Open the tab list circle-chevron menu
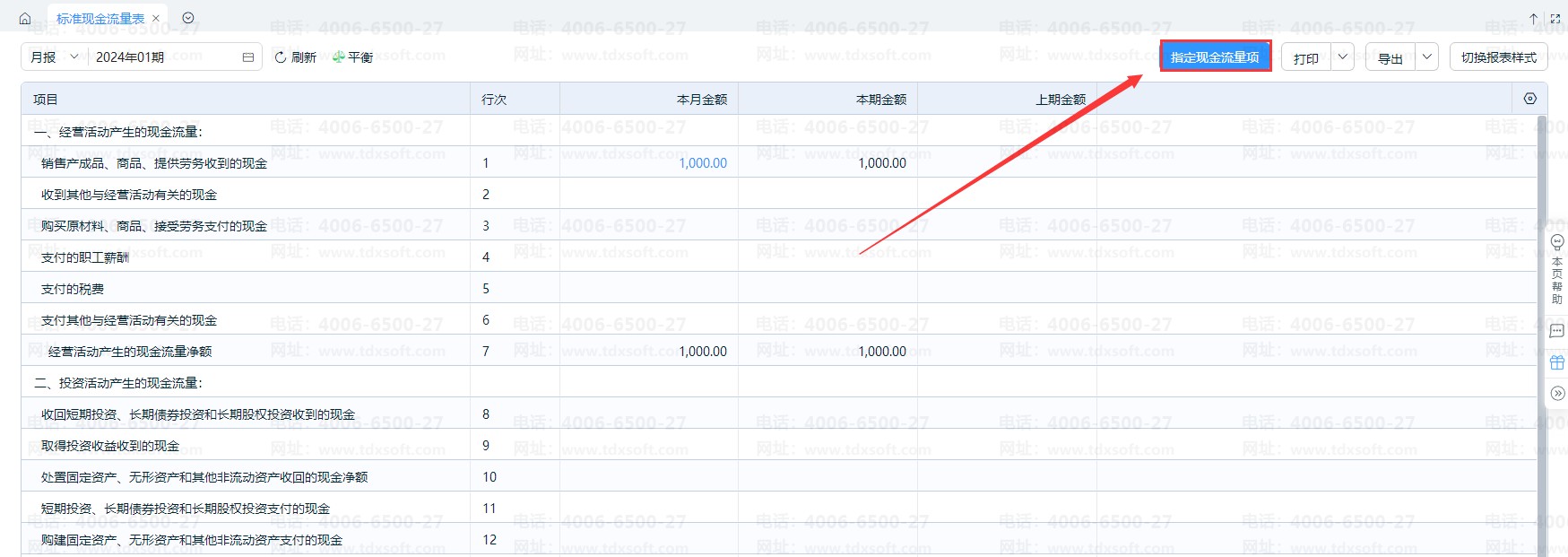Screen dimensions: 1568x557 tap(188, 18)
